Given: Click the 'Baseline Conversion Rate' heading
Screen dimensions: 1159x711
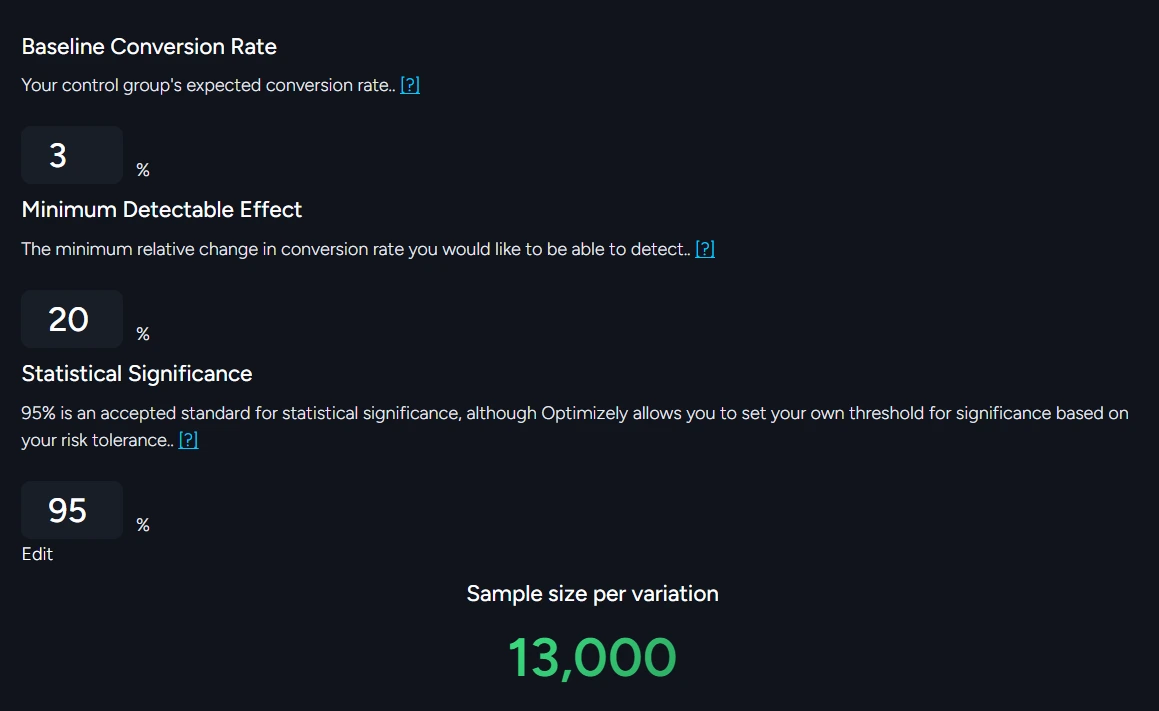Looking at the screenshot, I should [x=149, y=47].
